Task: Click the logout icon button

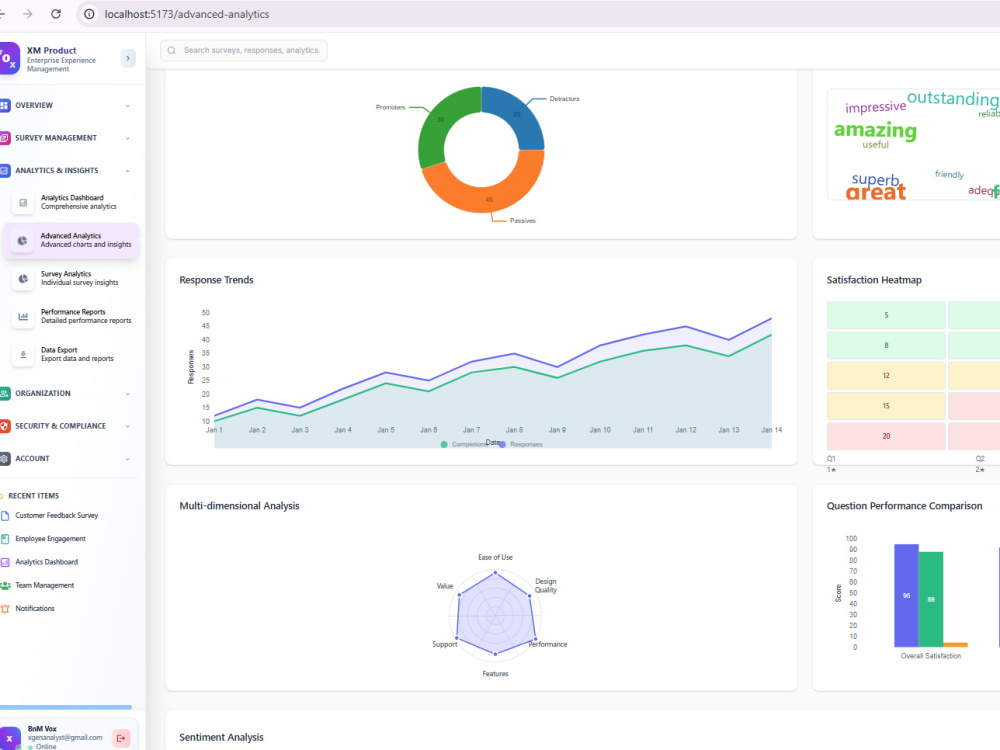Action: tap(121, 738)
